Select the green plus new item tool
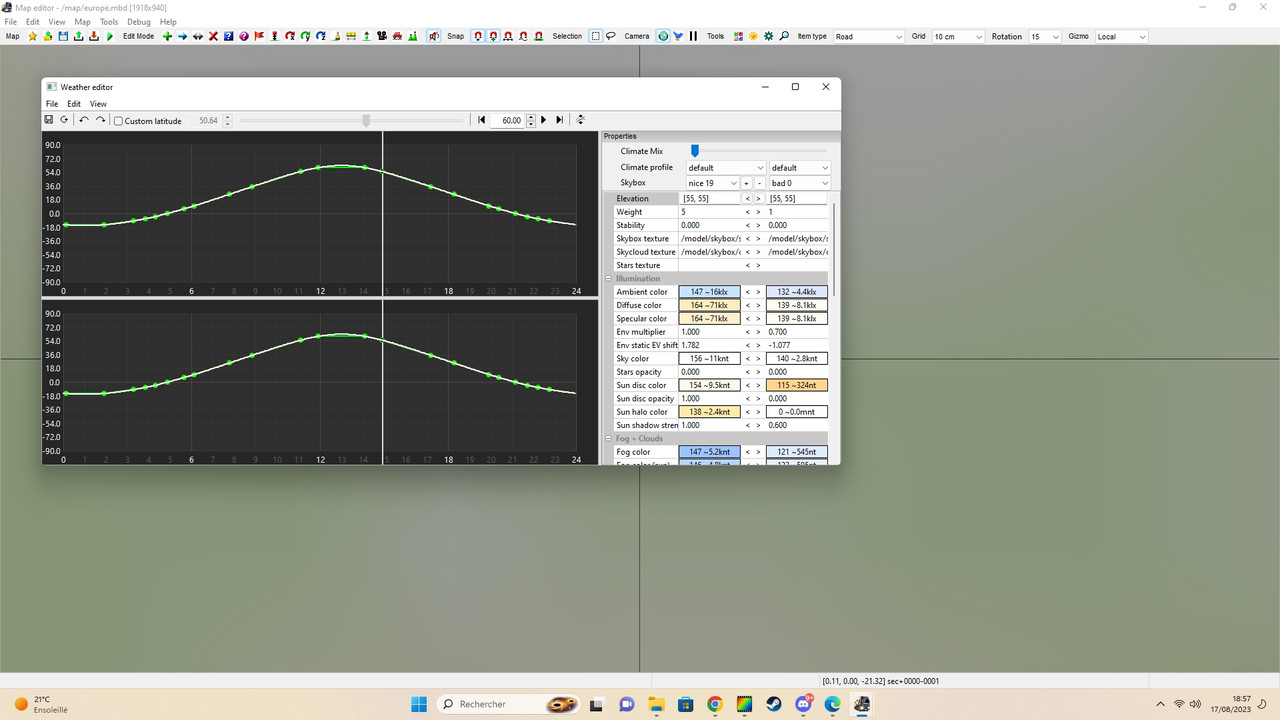 [167, 36]
